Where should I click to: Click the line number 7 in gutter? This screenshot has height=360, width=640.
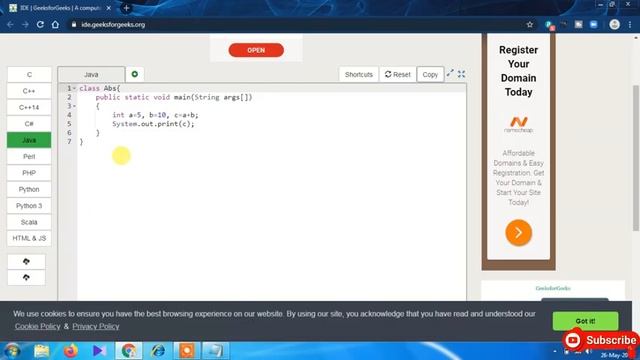[x=69, y=142]
